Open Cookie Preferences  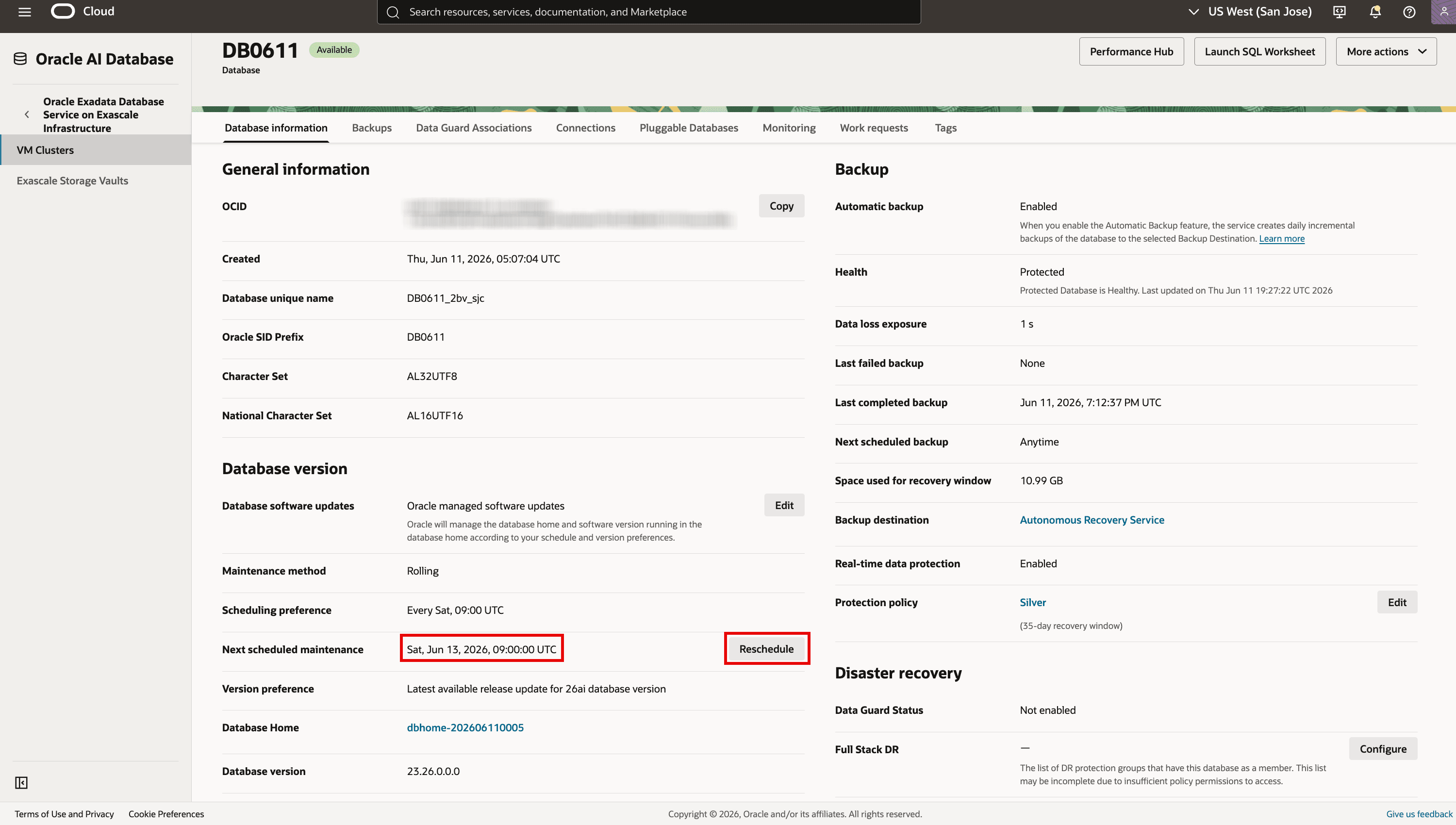point(166,814)
